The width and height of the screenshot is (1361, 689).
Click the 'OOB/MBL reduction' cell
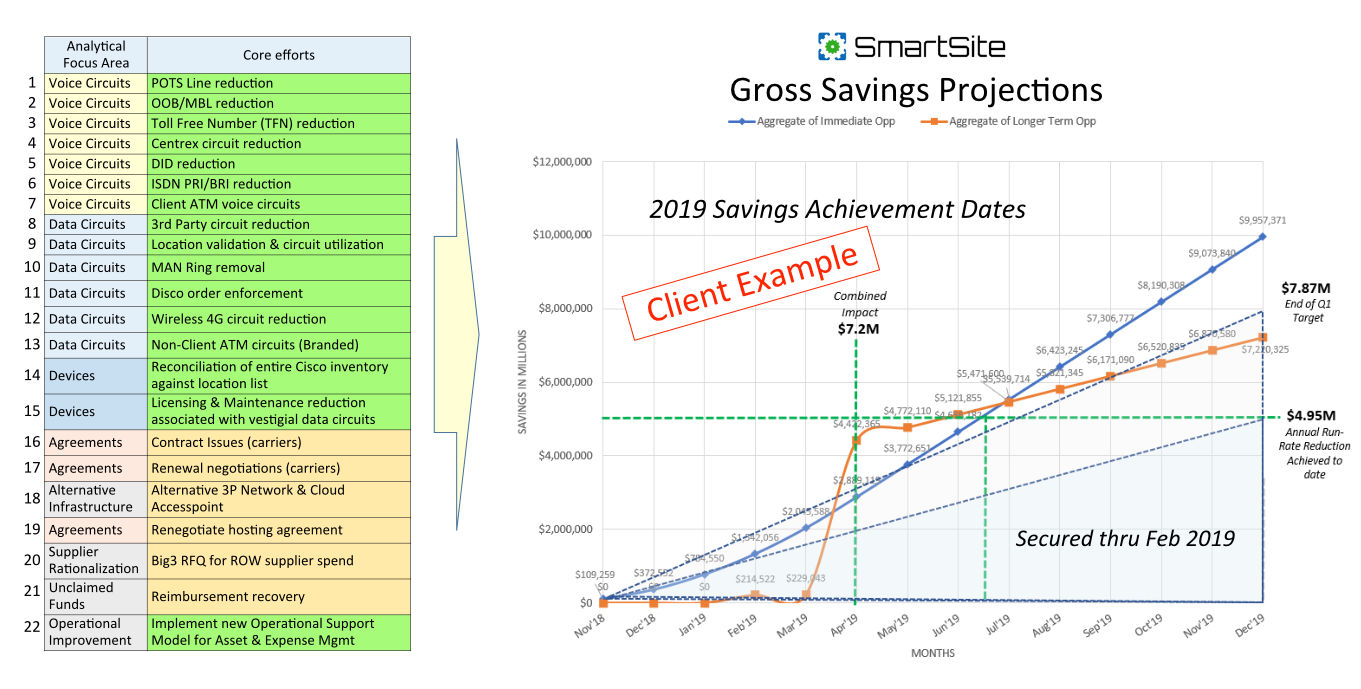point(279,103)
